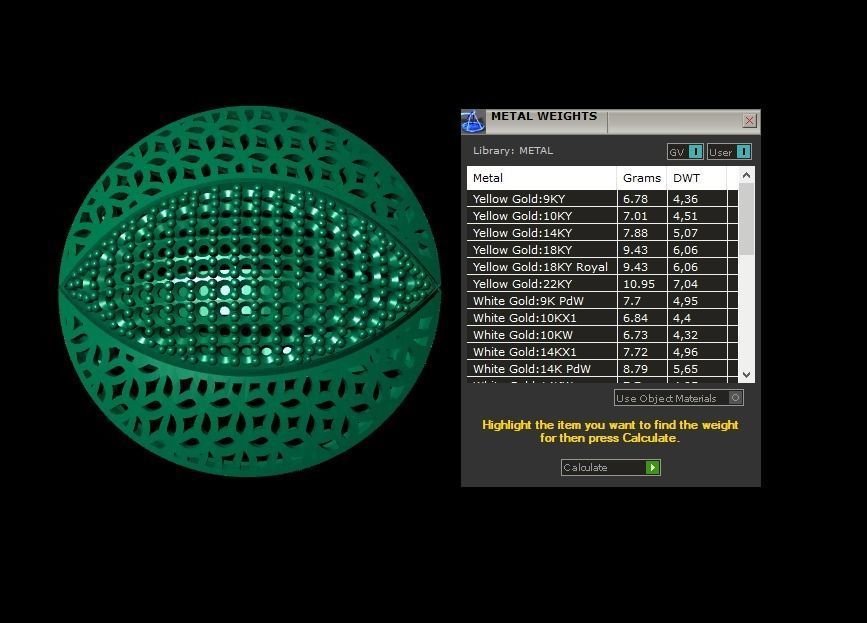Close the Metal Weights panel
Viewport: 867px width, 623px height.
(x=749, y=121)
